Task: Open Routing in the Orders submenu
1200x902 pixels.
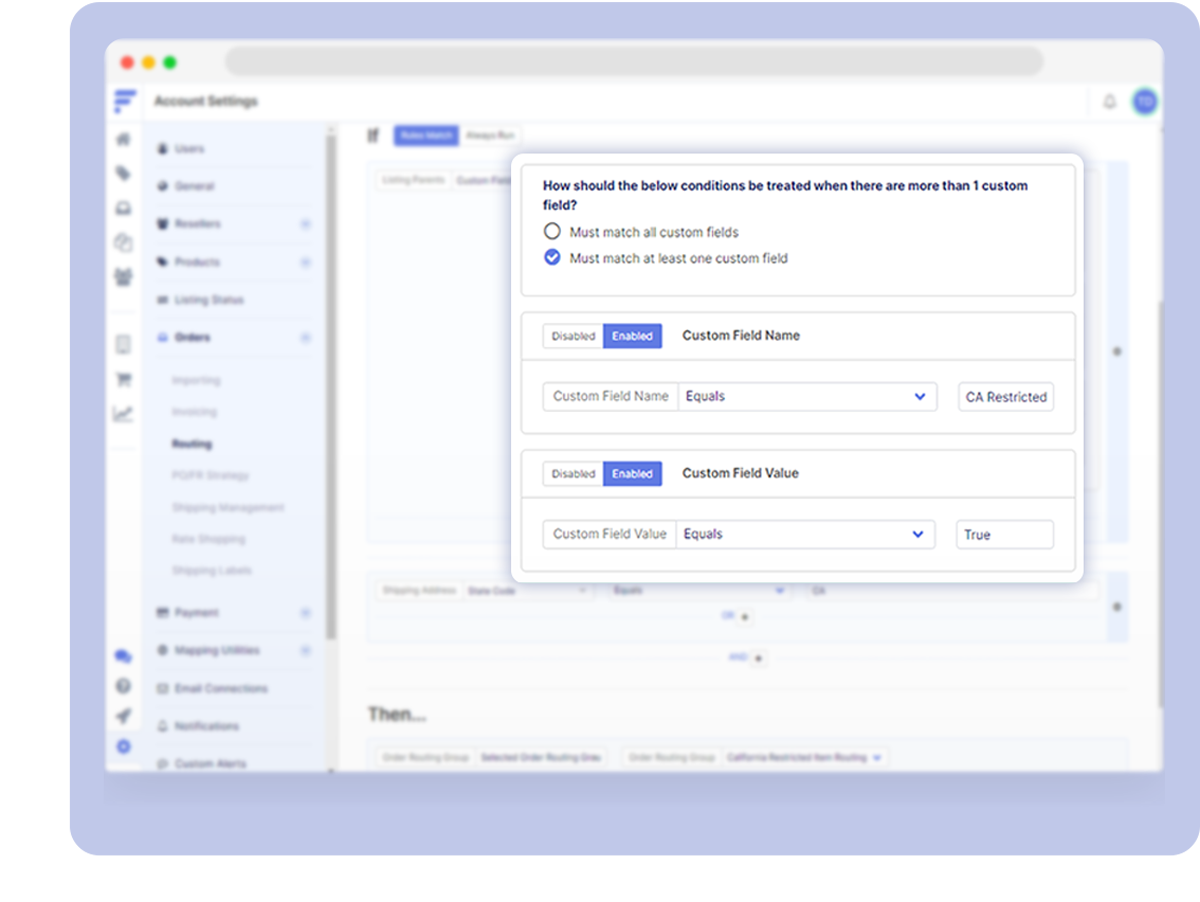Action: pyautogui.click(x=192, y=444)
